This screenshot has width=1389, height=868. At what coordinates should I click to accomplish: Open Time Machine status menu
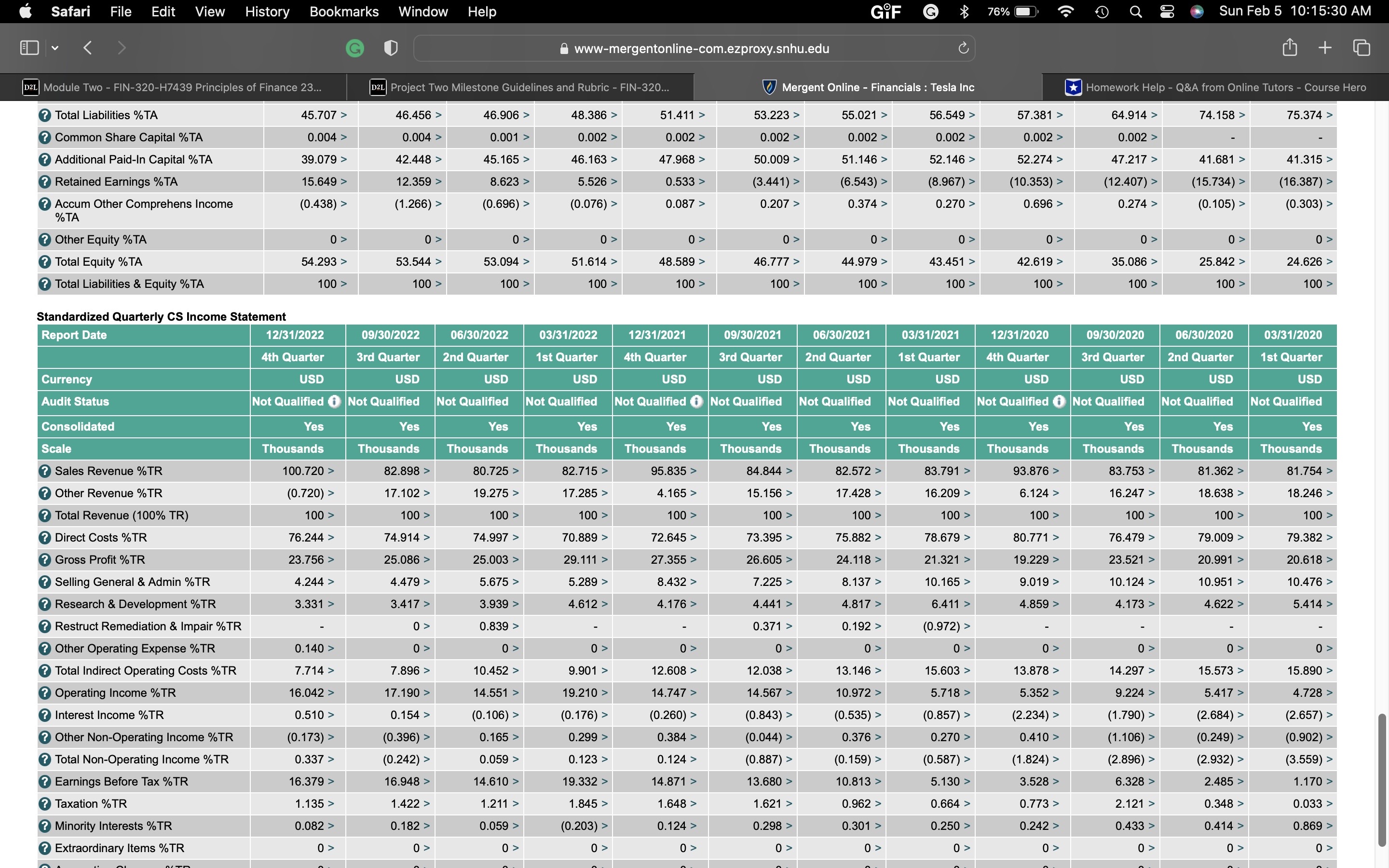[x=1102, y=12]
